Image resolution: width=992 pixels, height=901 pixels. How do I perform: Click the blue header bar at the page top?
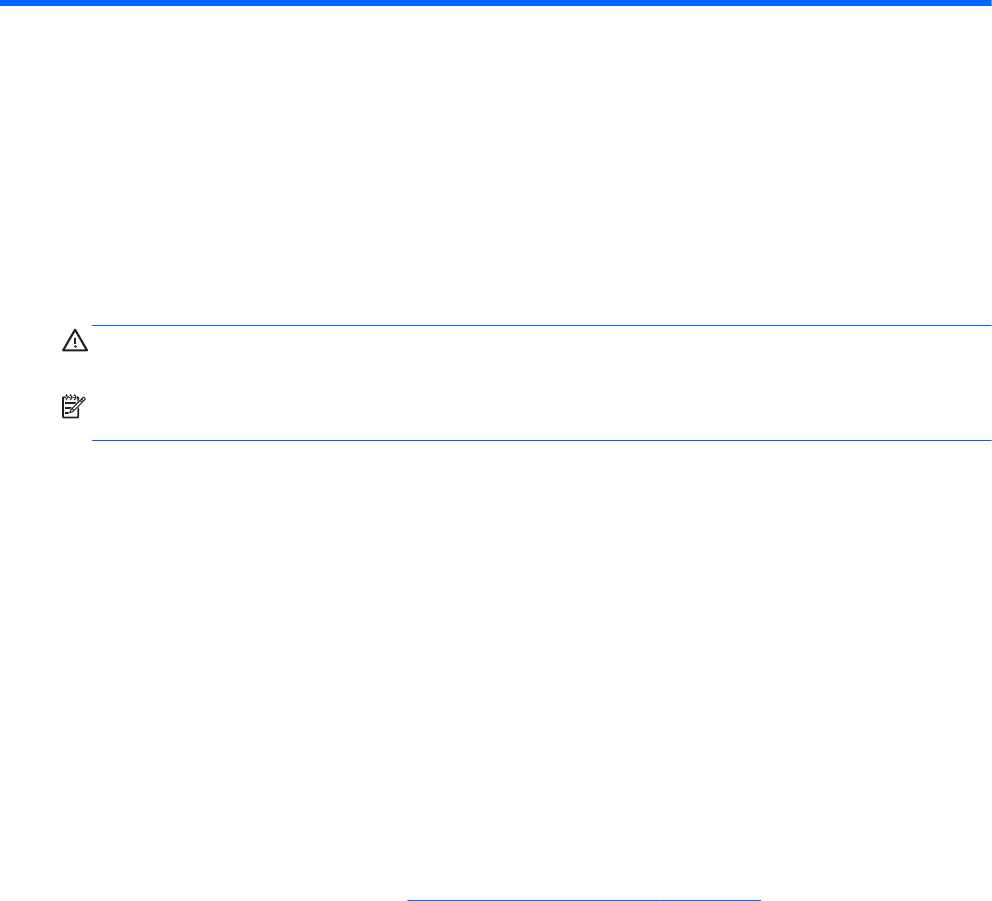pyautogui.click(x=496, y=3)
